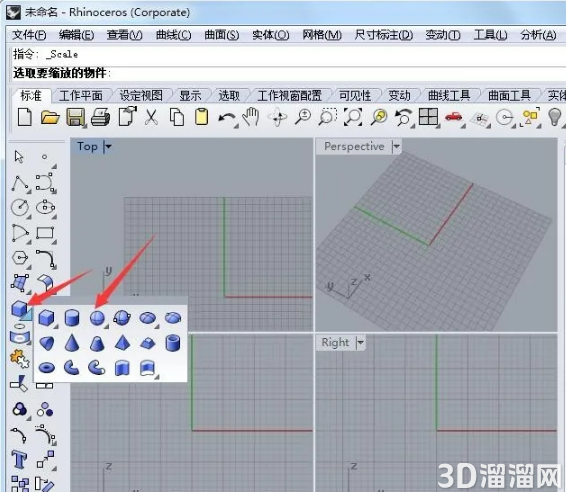Screen dimensions: 566x492
Task: Choose the Circle tool in sidebar
Action: [20, 208]
